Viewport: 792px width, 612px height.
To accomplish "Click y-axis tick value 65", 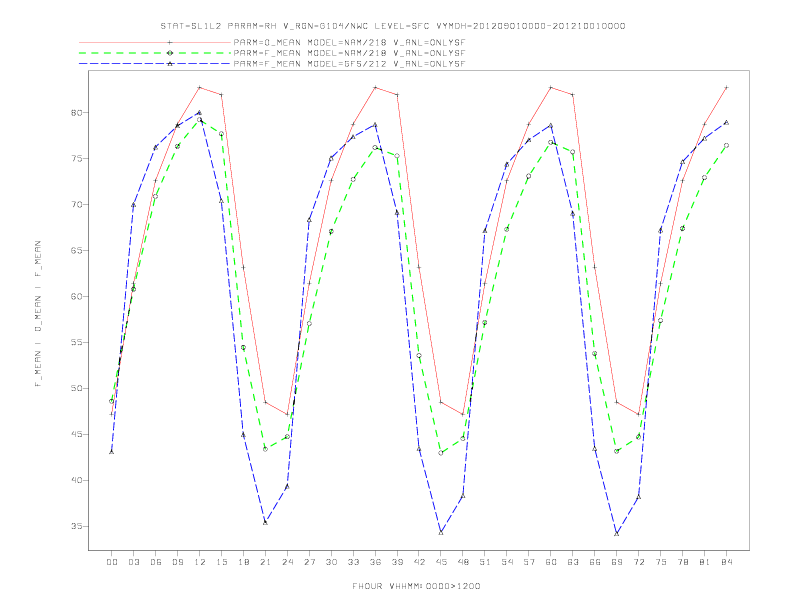I will [x=76, y=250].
